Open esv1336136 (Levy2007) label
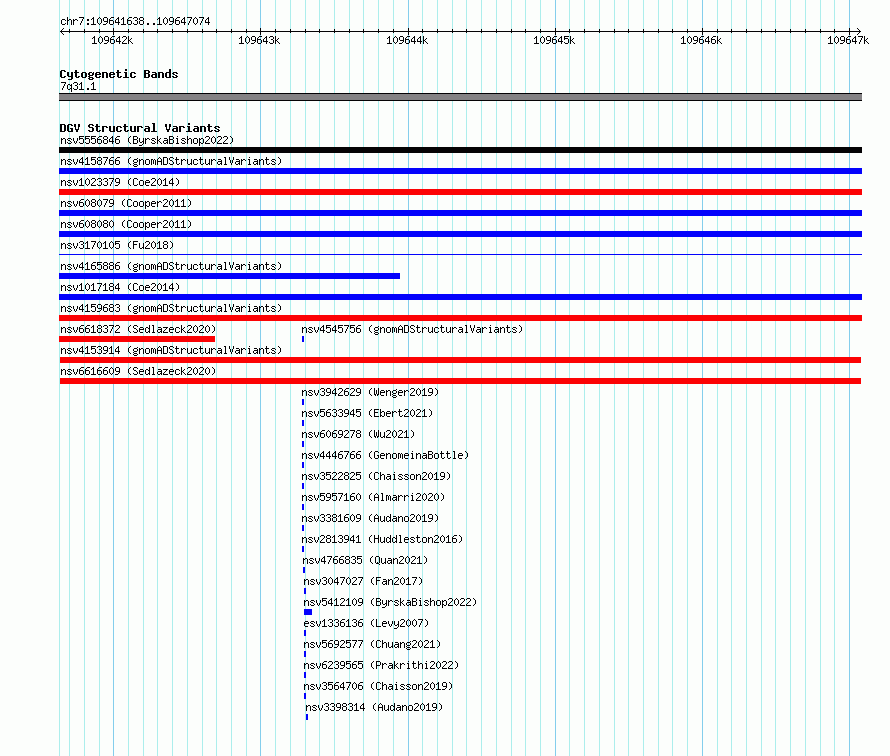 tap(366, 623)
